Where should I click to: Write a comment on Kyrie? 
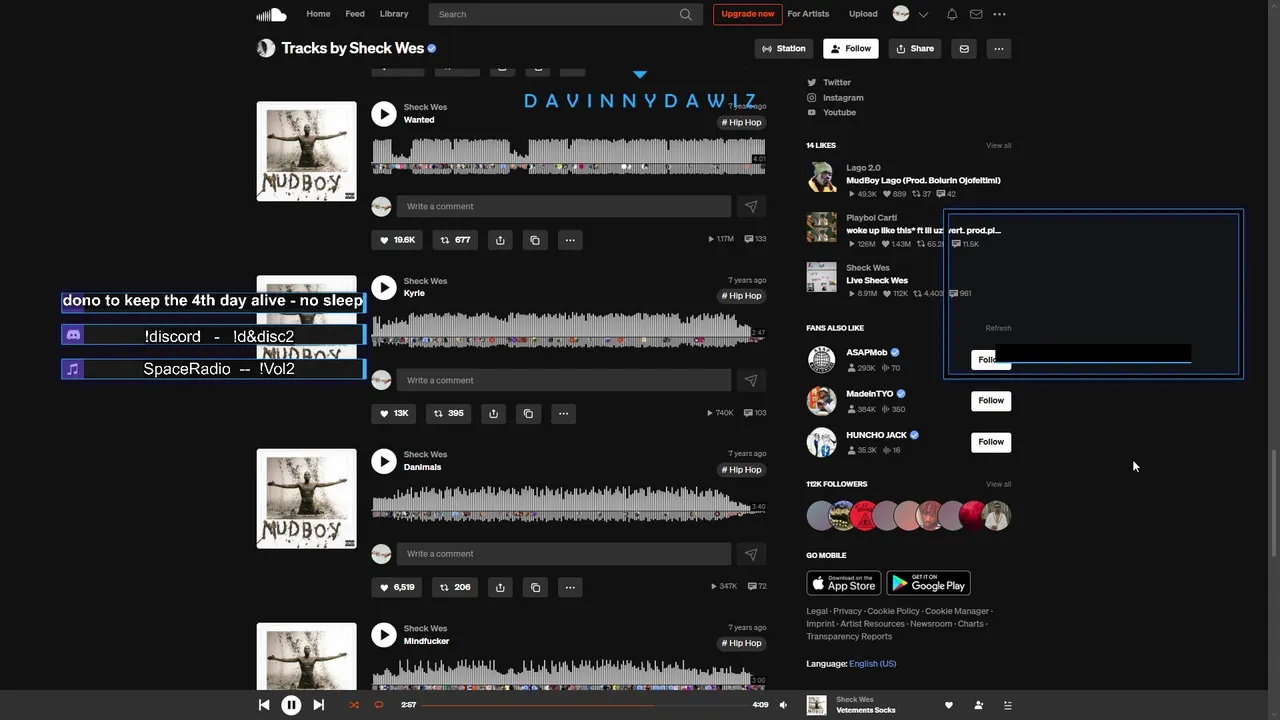click(x=564, y=380)
